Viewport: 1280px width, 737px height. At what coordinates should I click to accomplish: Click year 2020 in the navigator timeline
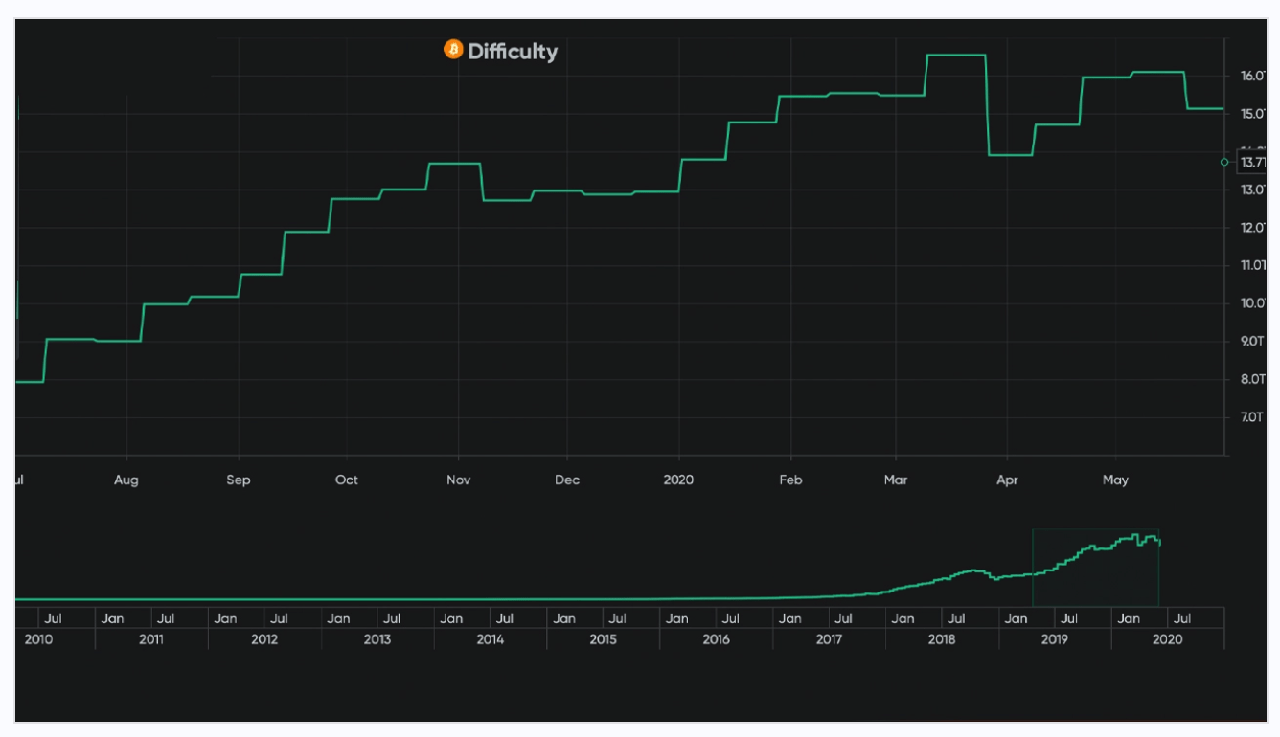coord(1167,639)
